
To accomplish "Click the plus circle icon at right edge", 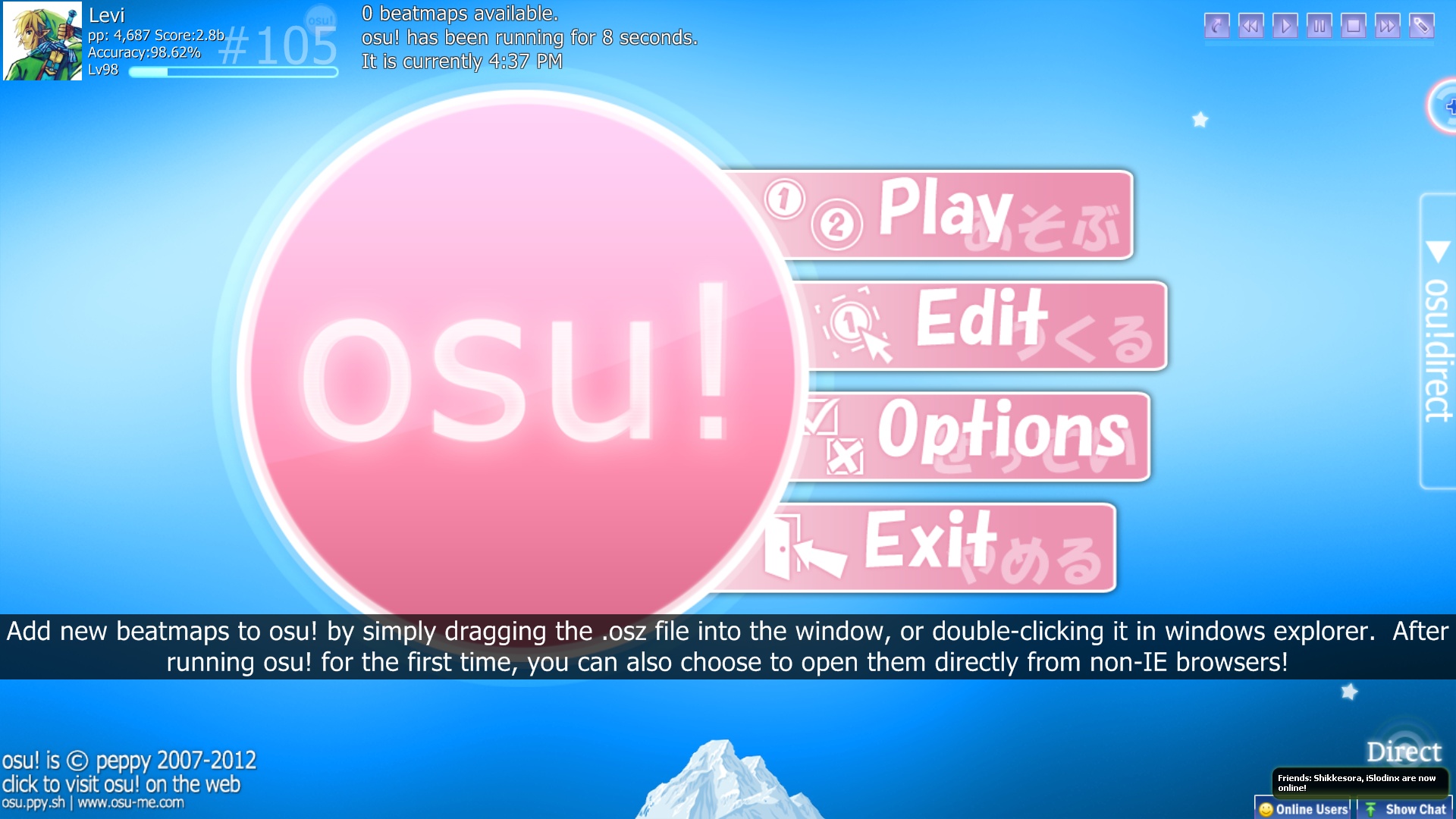I will [1443, 107].
